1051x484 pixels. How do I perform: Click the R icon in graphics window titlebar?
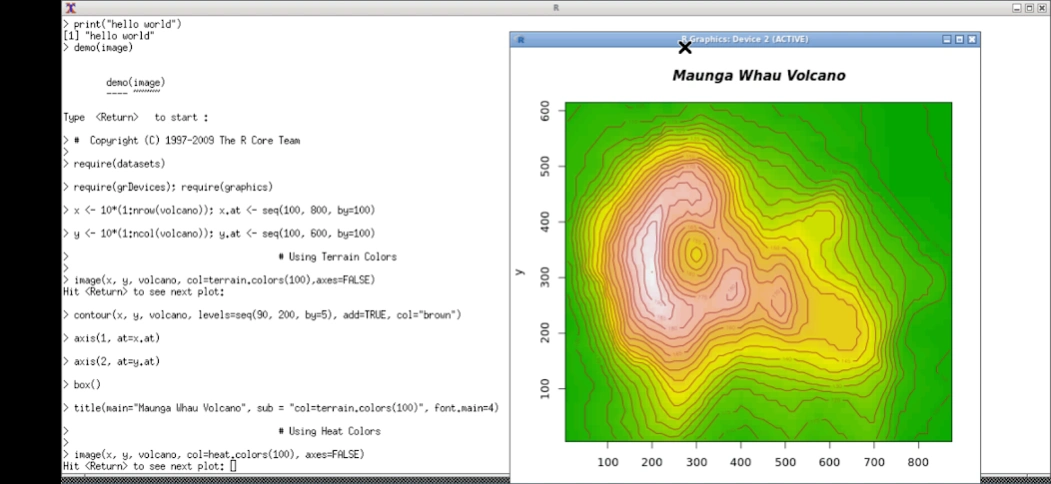click(520, 39)
